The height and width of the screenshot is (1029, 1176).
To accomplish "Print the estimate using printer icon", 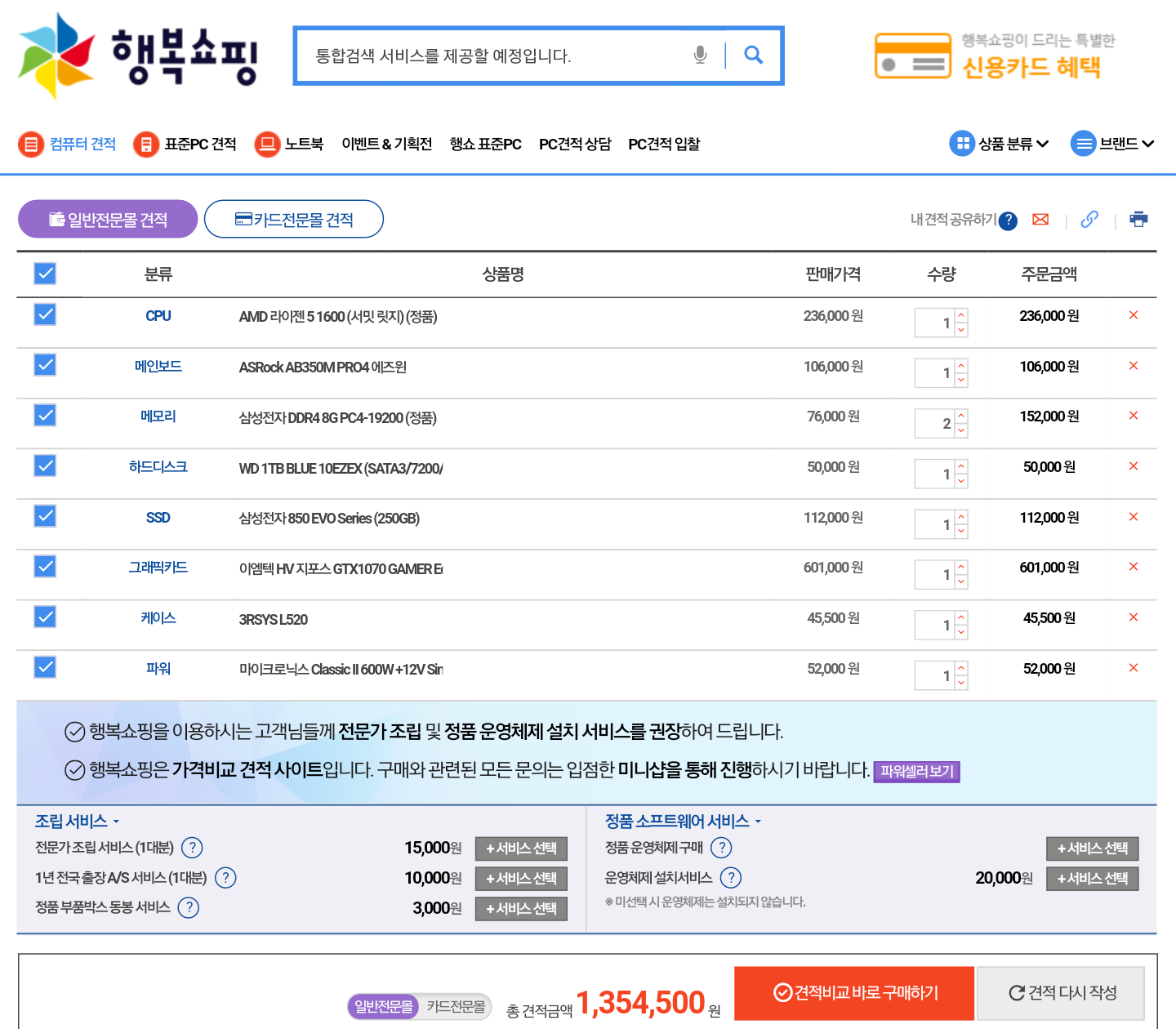I will (1138, 220).
